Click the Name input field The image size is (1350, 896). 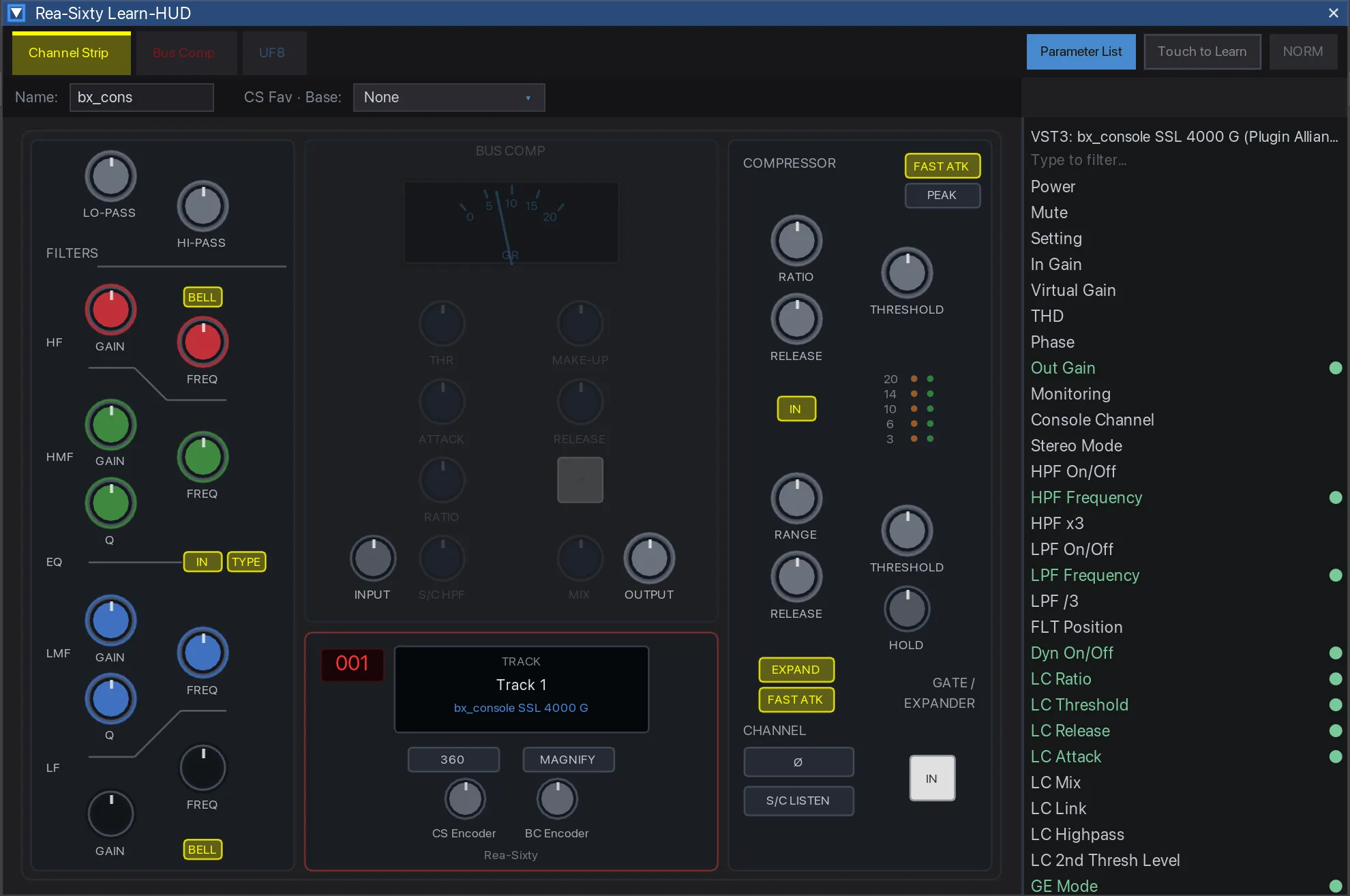[141, 98]
